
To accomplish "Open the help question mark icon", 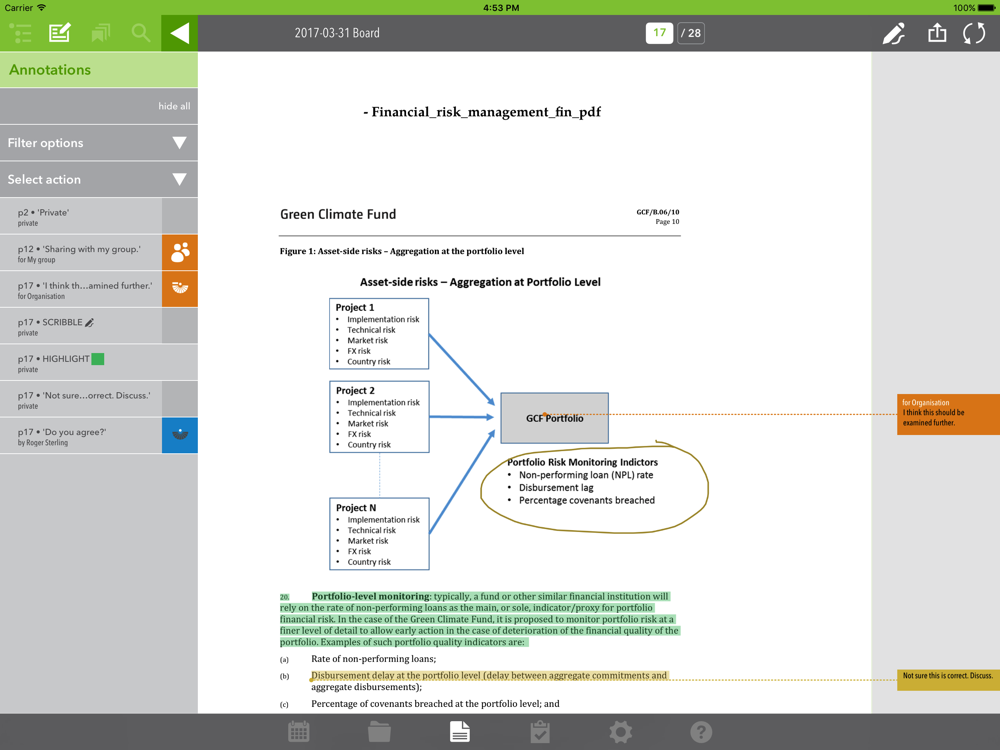I will click(x=701, y=732).
